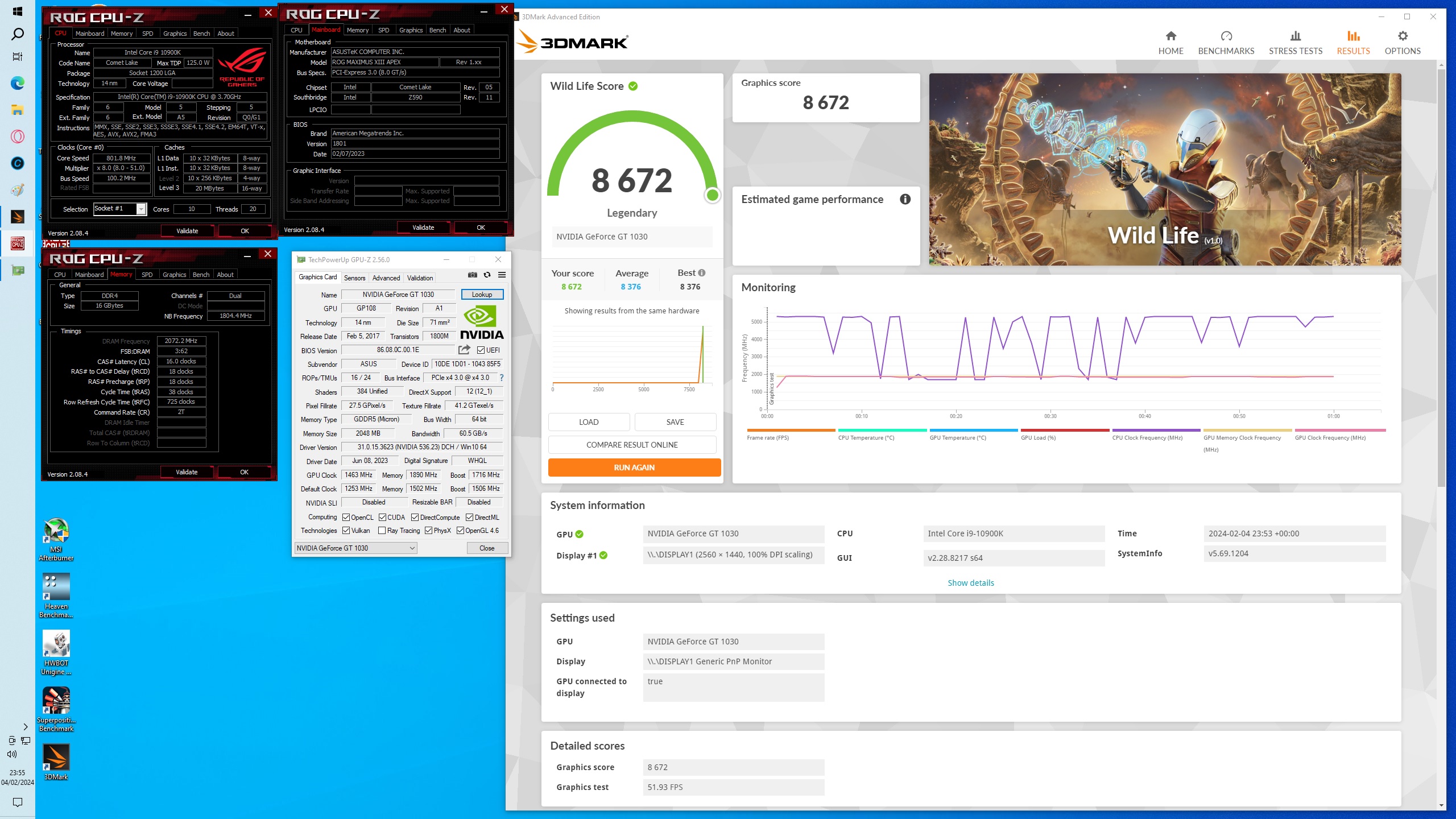Open SPD tab in CPU-Z Memory window

147,275
